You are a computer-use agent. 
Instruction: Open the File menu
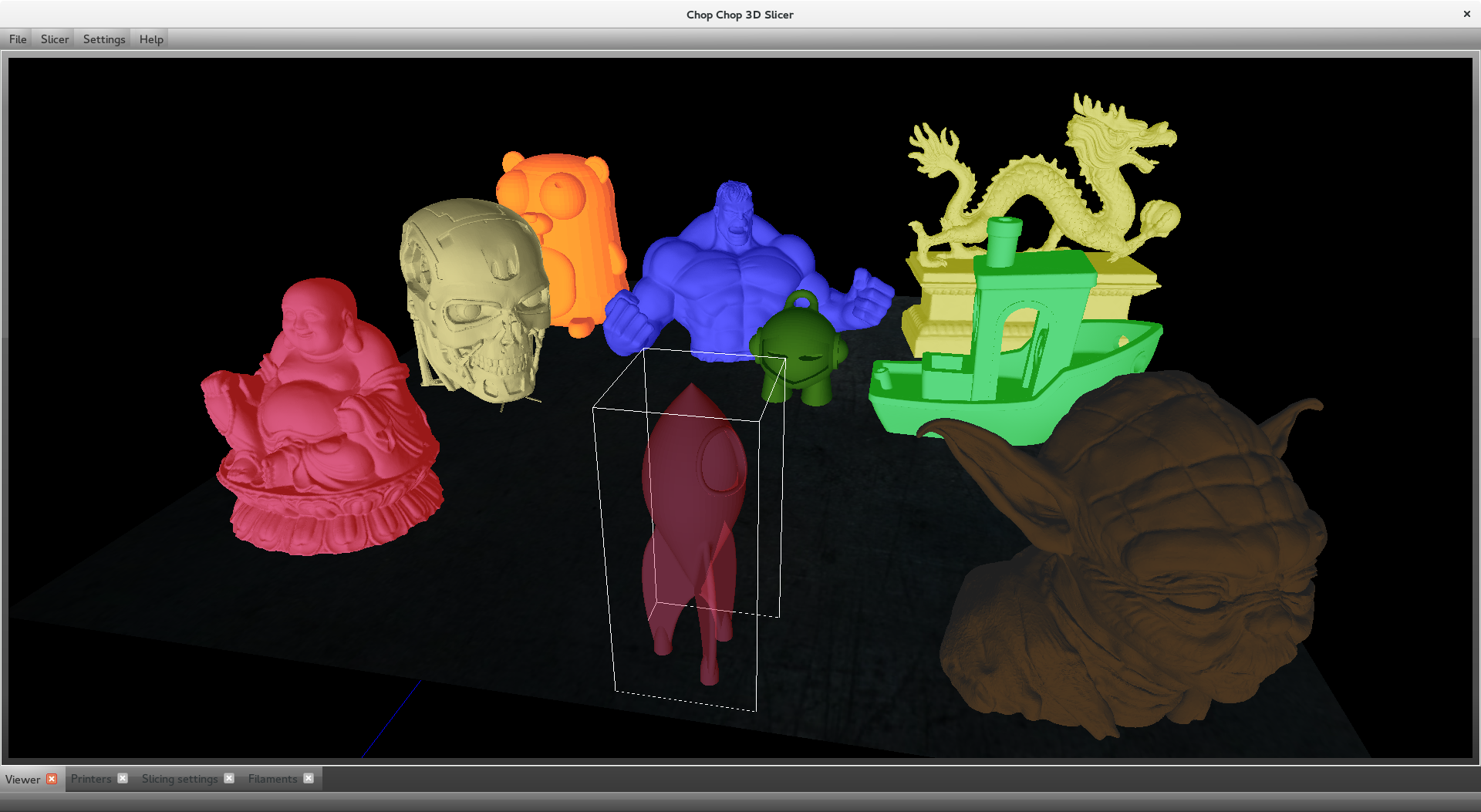click(x=18, y=39)
